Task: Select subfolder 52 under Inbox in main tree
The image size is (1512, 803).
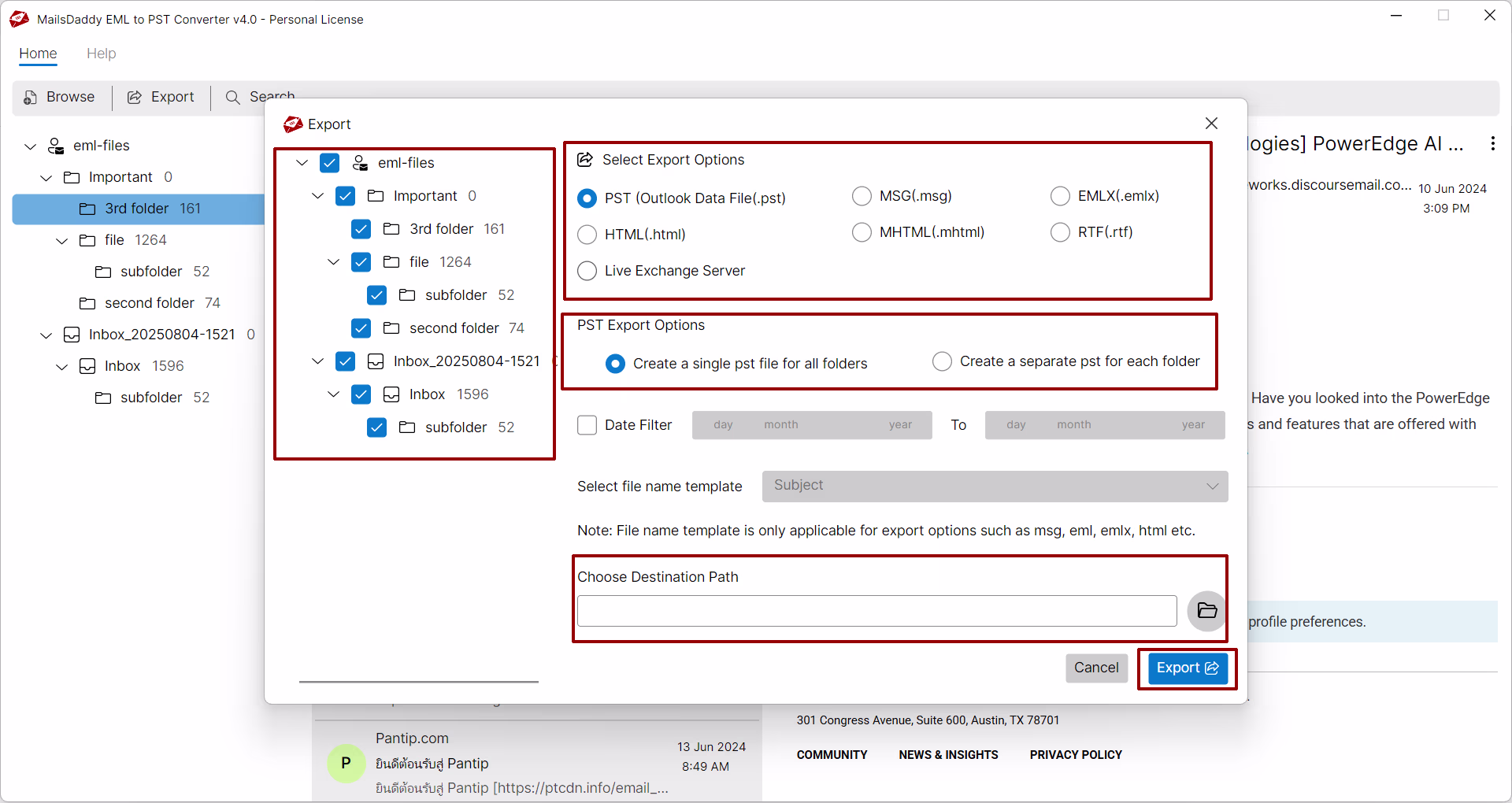Action: click(152, 398)
